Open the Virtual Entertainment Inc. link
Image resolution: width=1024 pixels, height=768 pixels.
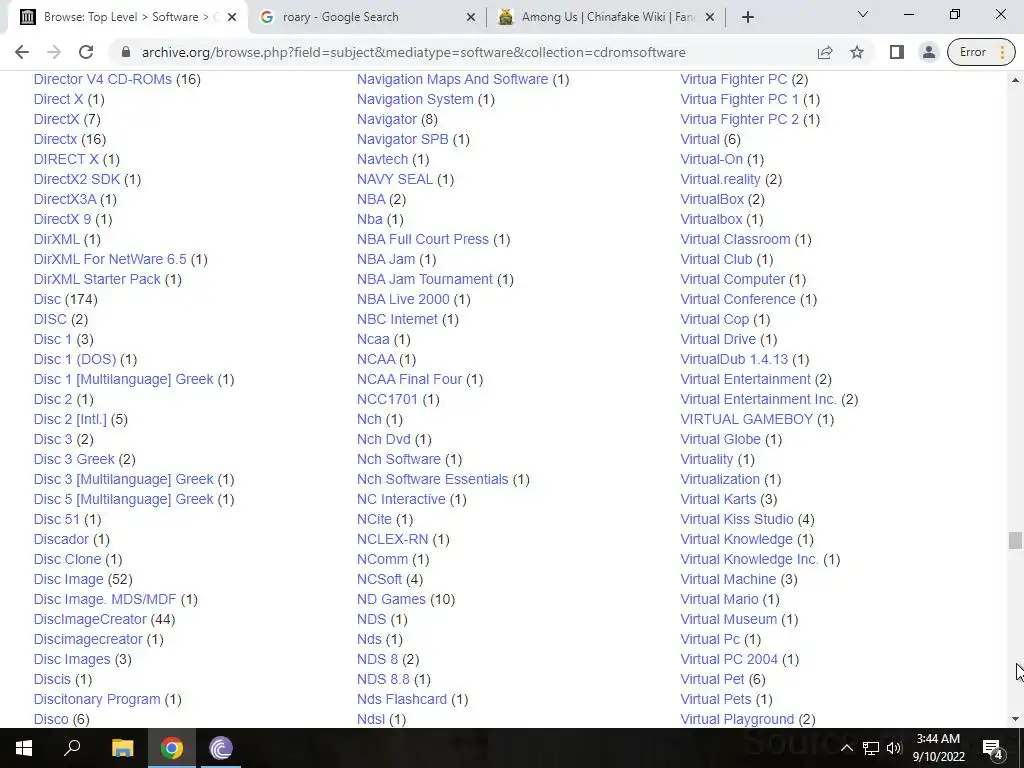coord(758,399)
